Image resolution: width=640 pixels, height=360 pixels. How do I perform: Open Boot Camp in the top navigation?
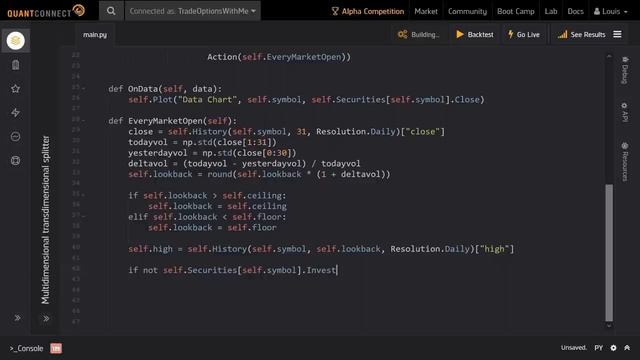point(516,11)
